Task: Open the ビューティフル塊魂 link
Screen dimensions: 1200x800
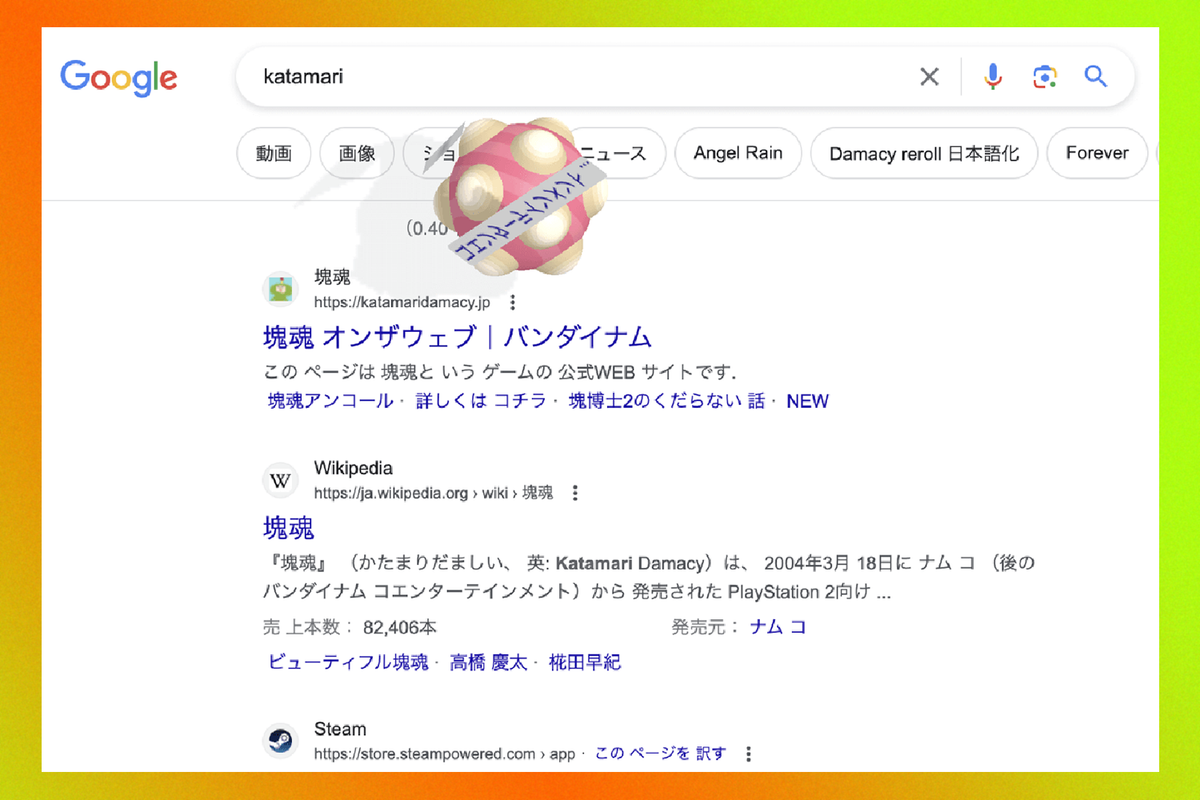Action: coord(348,662)
